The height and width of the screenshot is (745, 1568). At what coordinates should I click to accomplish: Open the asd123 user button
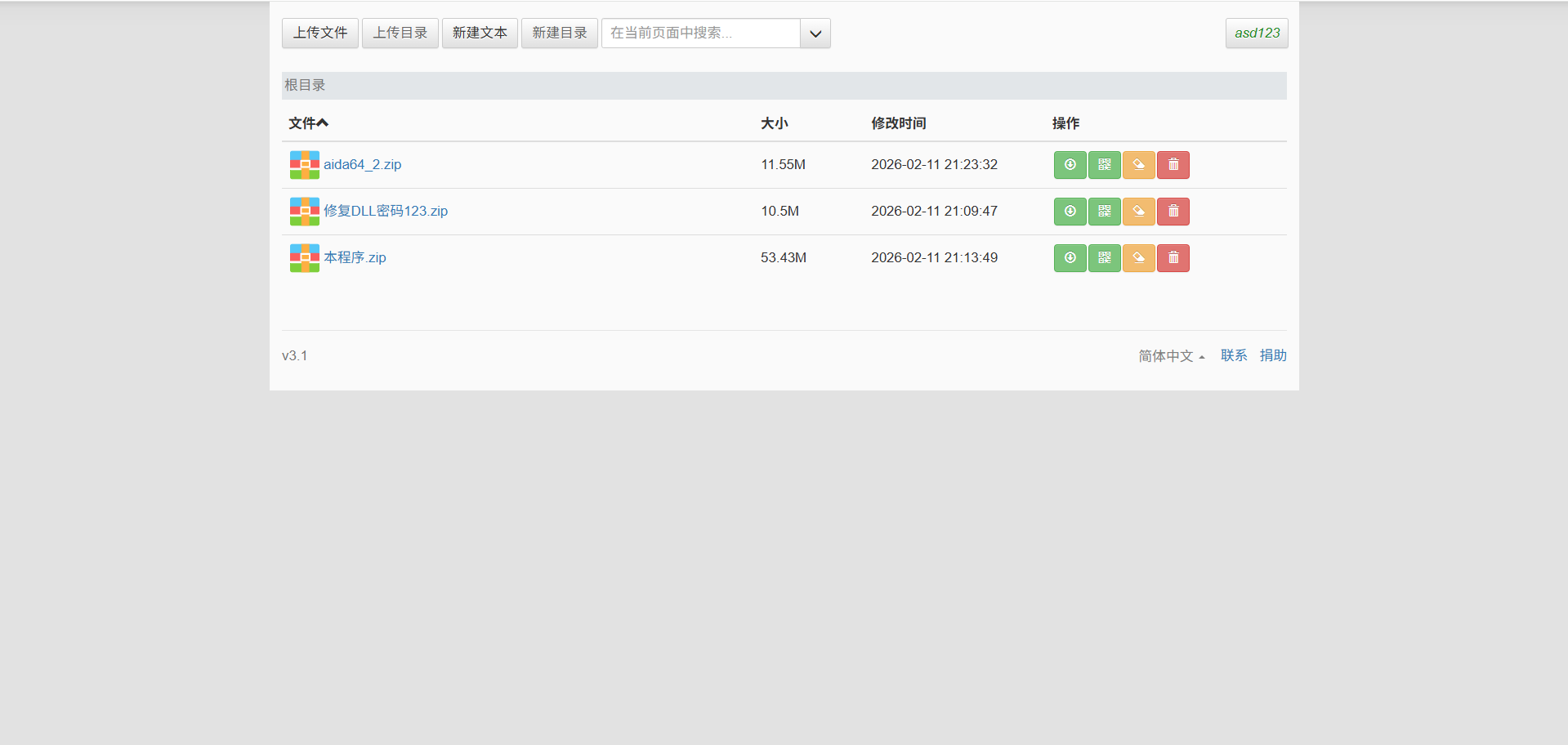point(1256,33)
